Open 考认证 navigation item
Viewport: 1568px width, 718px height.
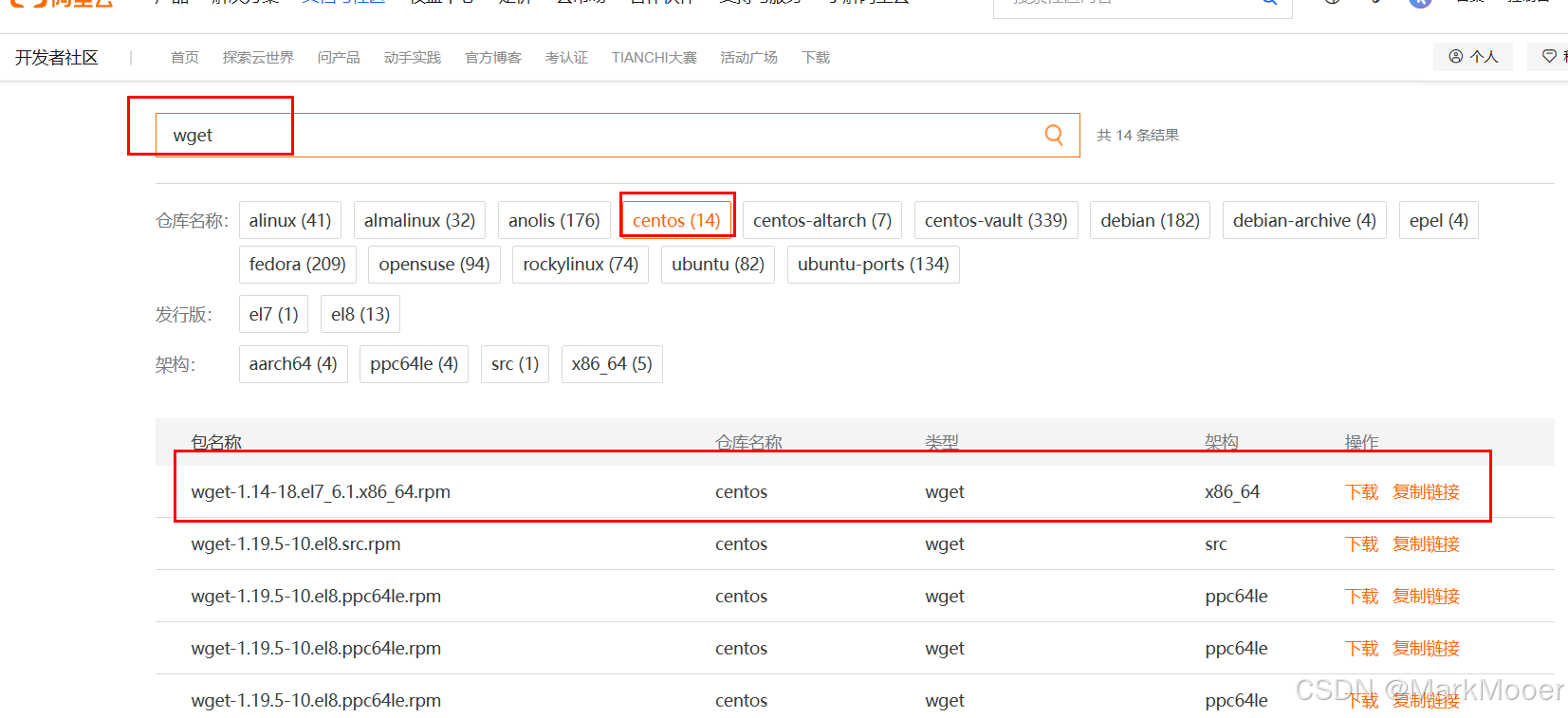point(566,58)
